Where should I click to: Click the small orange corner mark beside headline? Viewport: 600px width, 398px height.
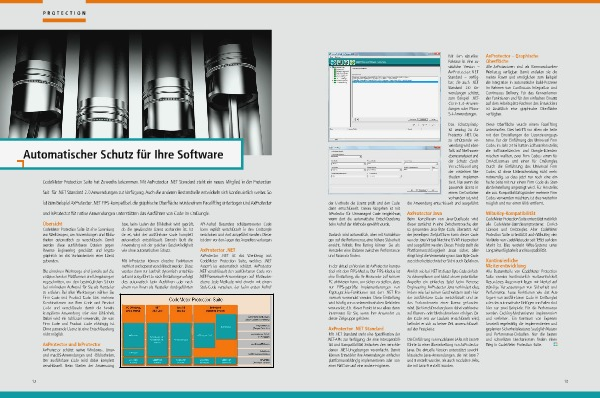click(x=20, y=164)
